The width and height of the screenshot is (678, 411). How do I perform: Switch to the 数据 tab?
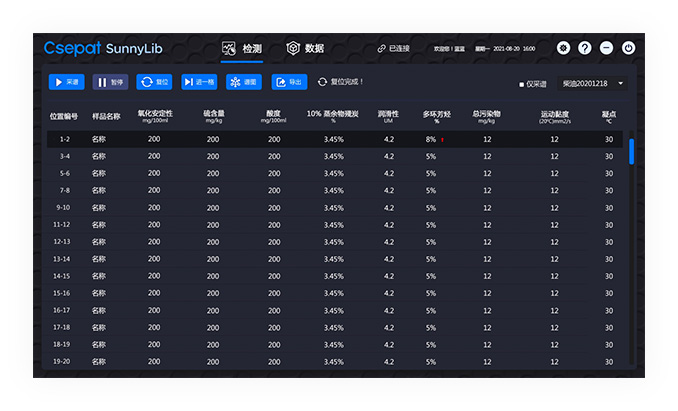[x=305, y=48]
